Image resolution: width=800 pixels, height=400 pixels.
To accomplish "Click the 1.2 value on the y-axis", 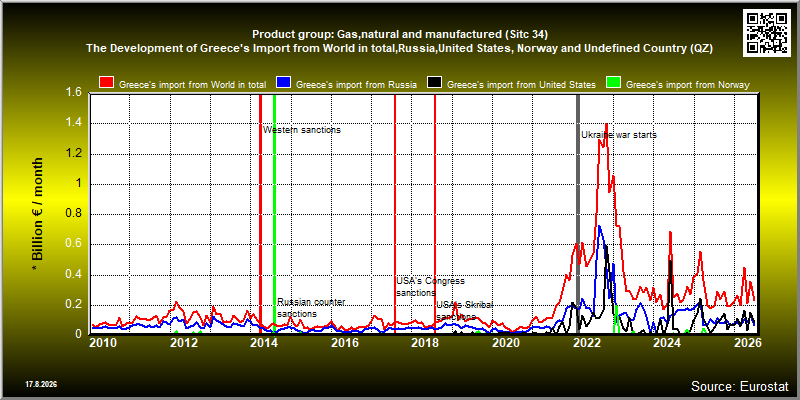I will [x=74, y=154].
